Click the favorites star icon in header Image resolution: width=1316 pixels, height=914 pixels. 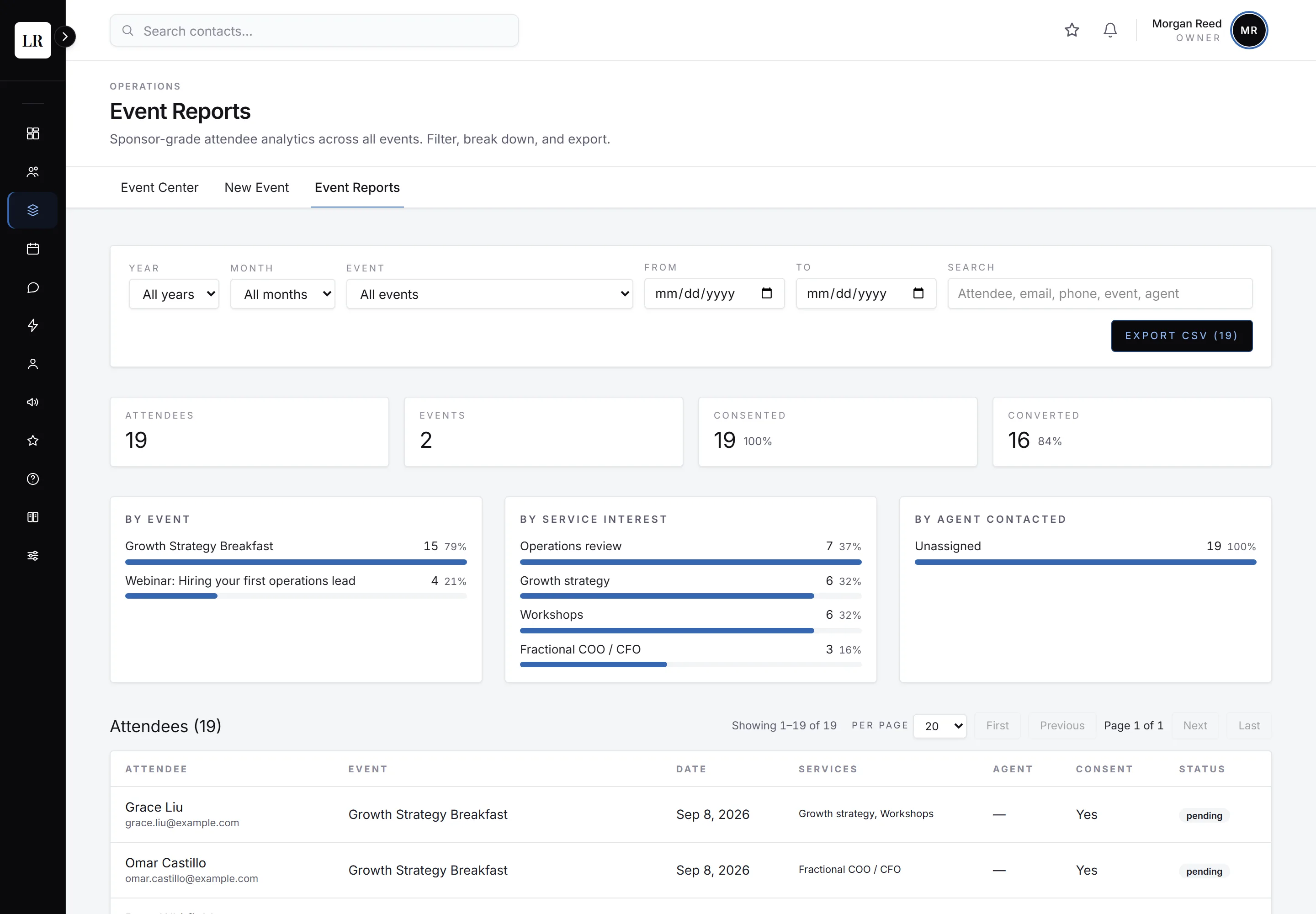(x=1072, y=30)
